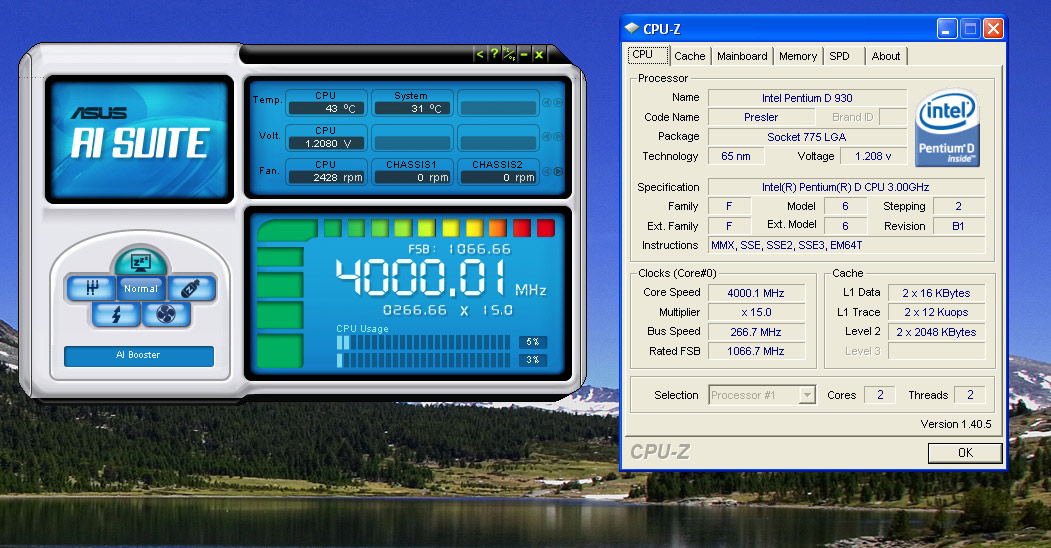Click the Package field Socket 775 LGA

(x=807, y=137)
